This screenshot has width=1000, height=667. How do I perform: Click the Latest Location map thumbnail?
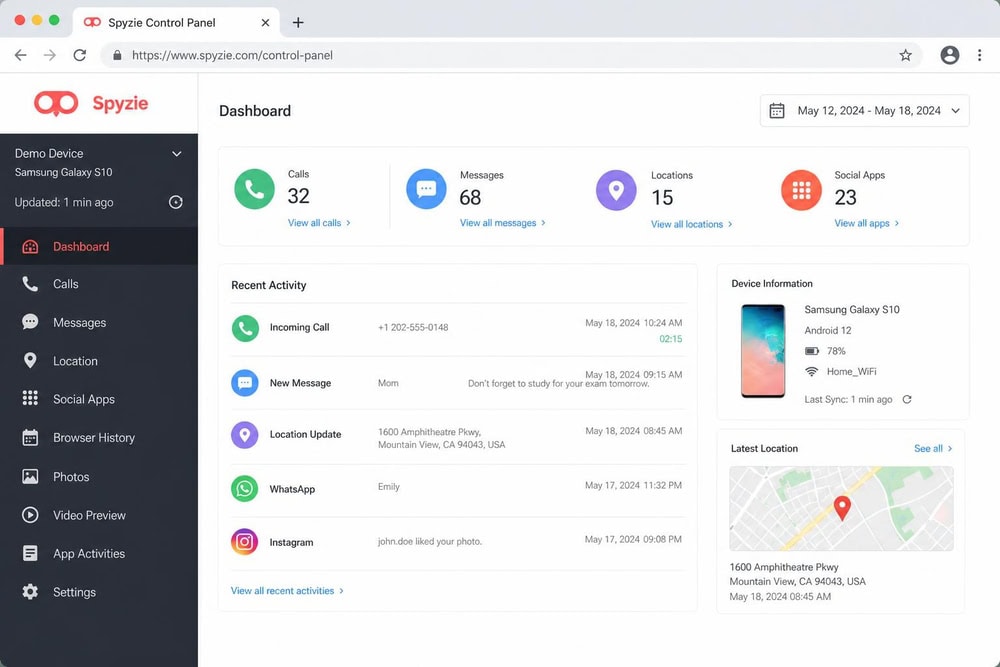coord(841,508)
